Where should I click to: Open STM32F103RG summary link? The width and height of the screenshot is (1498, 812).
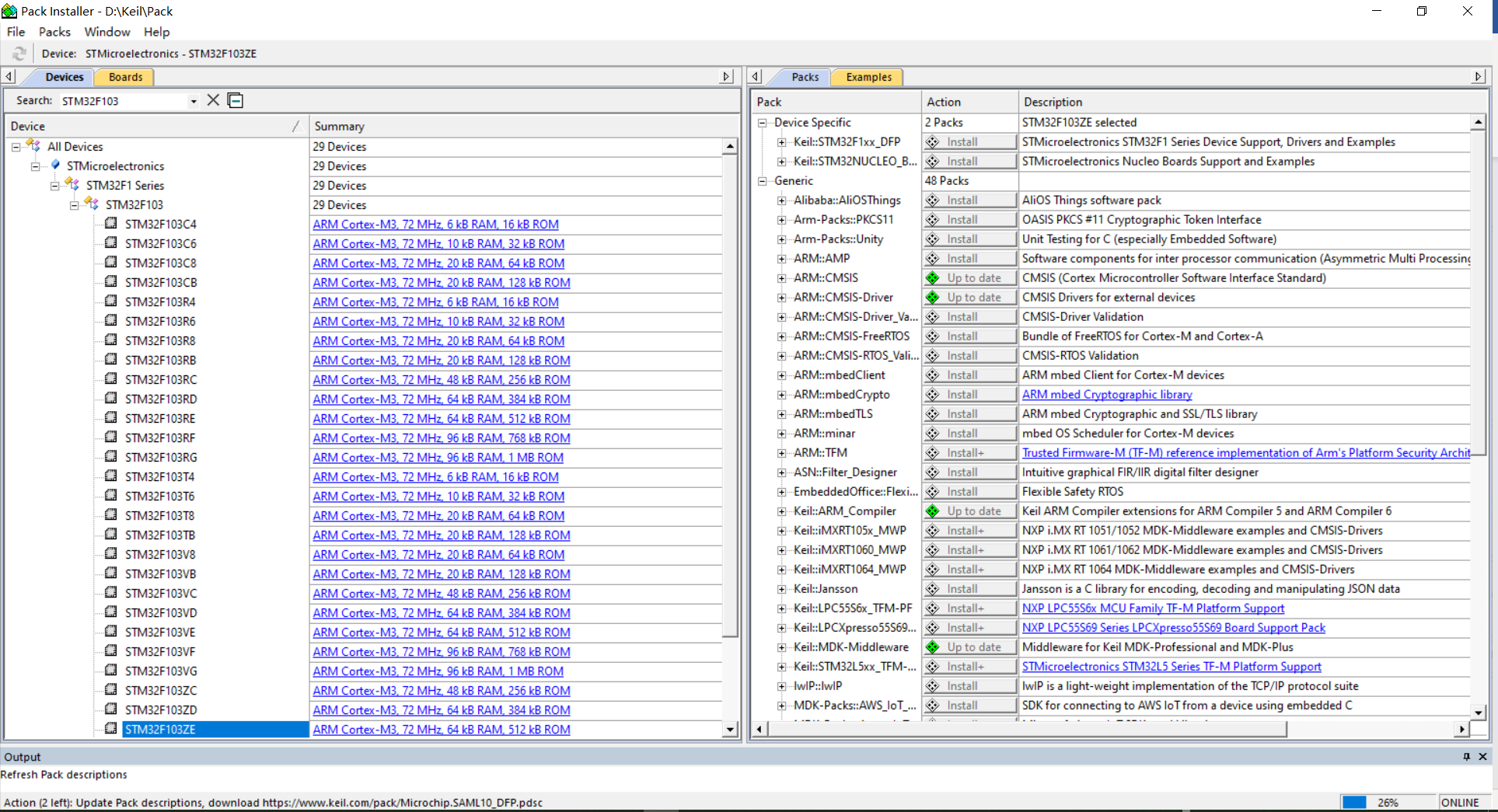coord(438,458)
